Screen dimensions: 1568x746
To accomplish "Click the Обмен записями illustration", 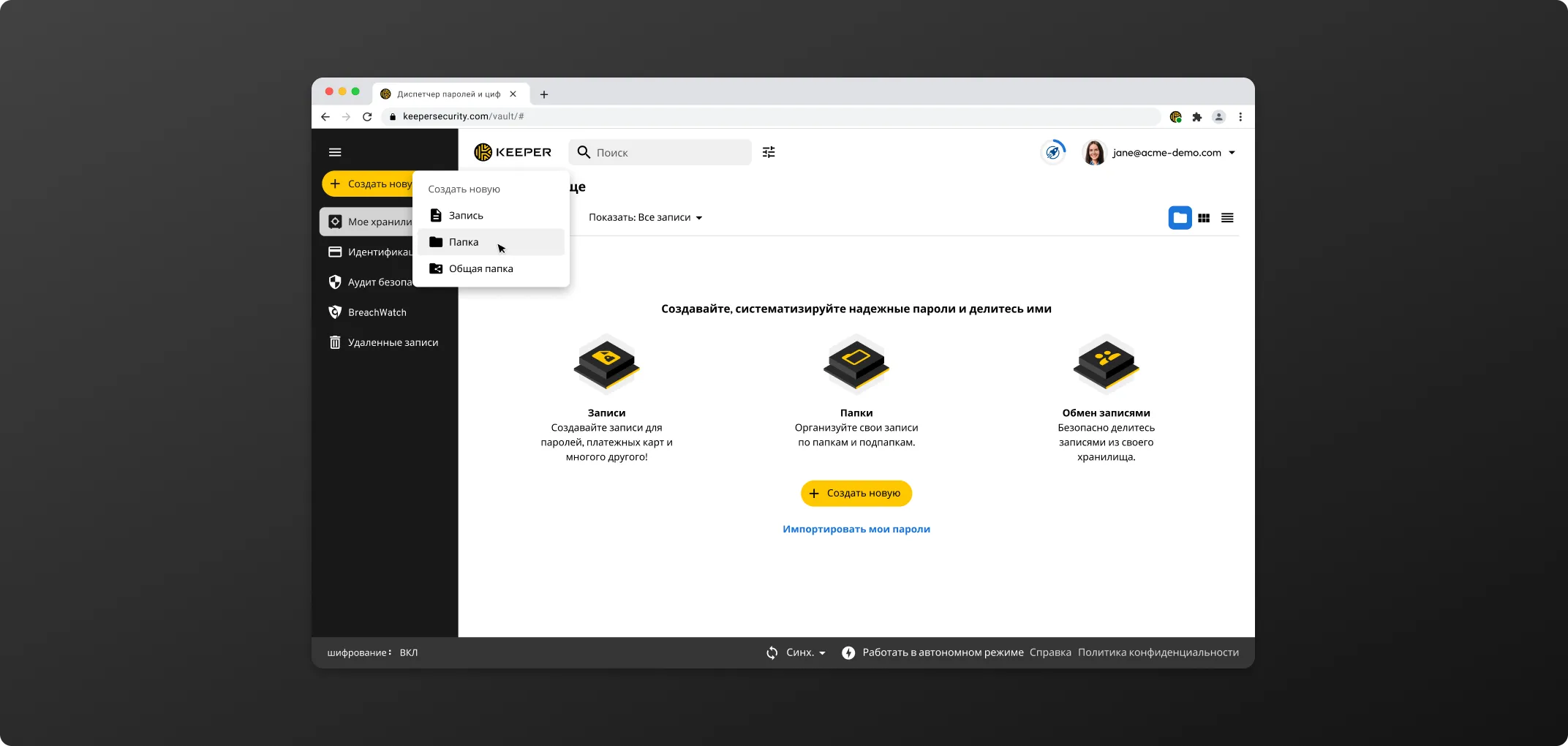I will point(1106,363).
